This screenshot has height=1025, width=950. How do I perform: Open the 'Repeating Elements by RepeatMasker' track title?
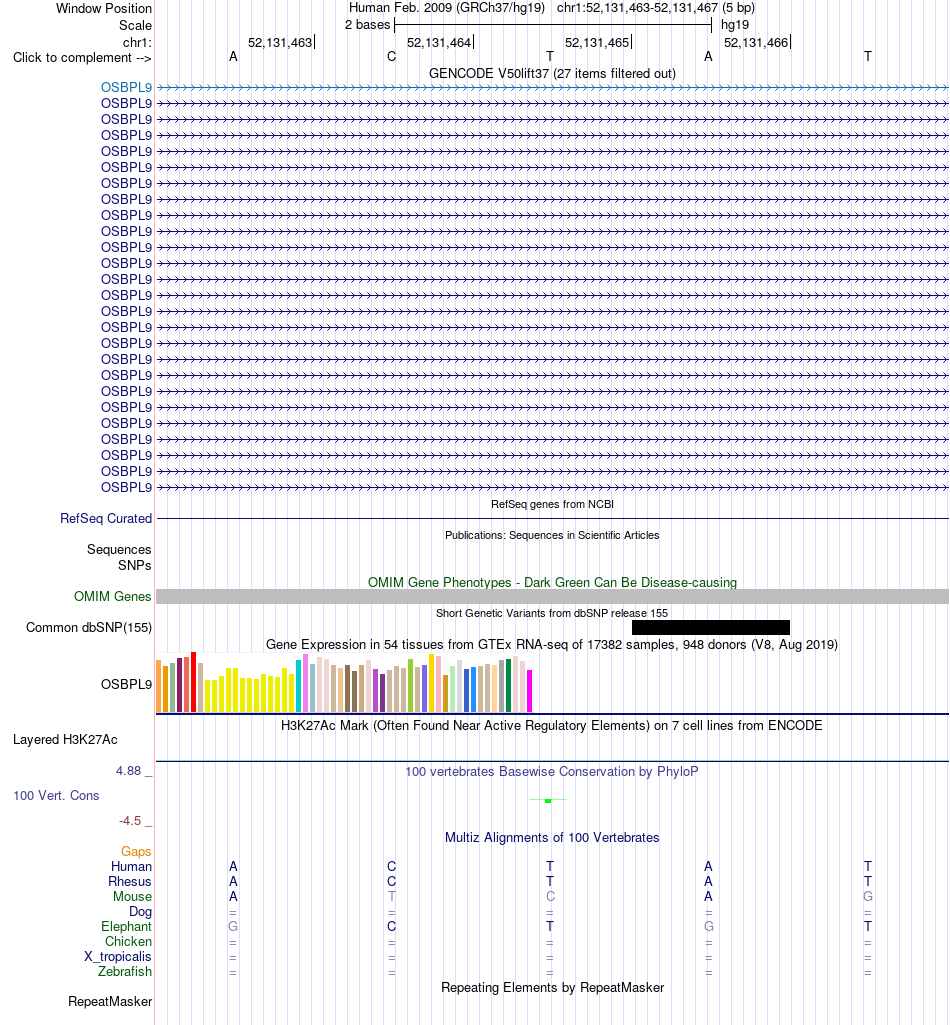tap(552, 988)
